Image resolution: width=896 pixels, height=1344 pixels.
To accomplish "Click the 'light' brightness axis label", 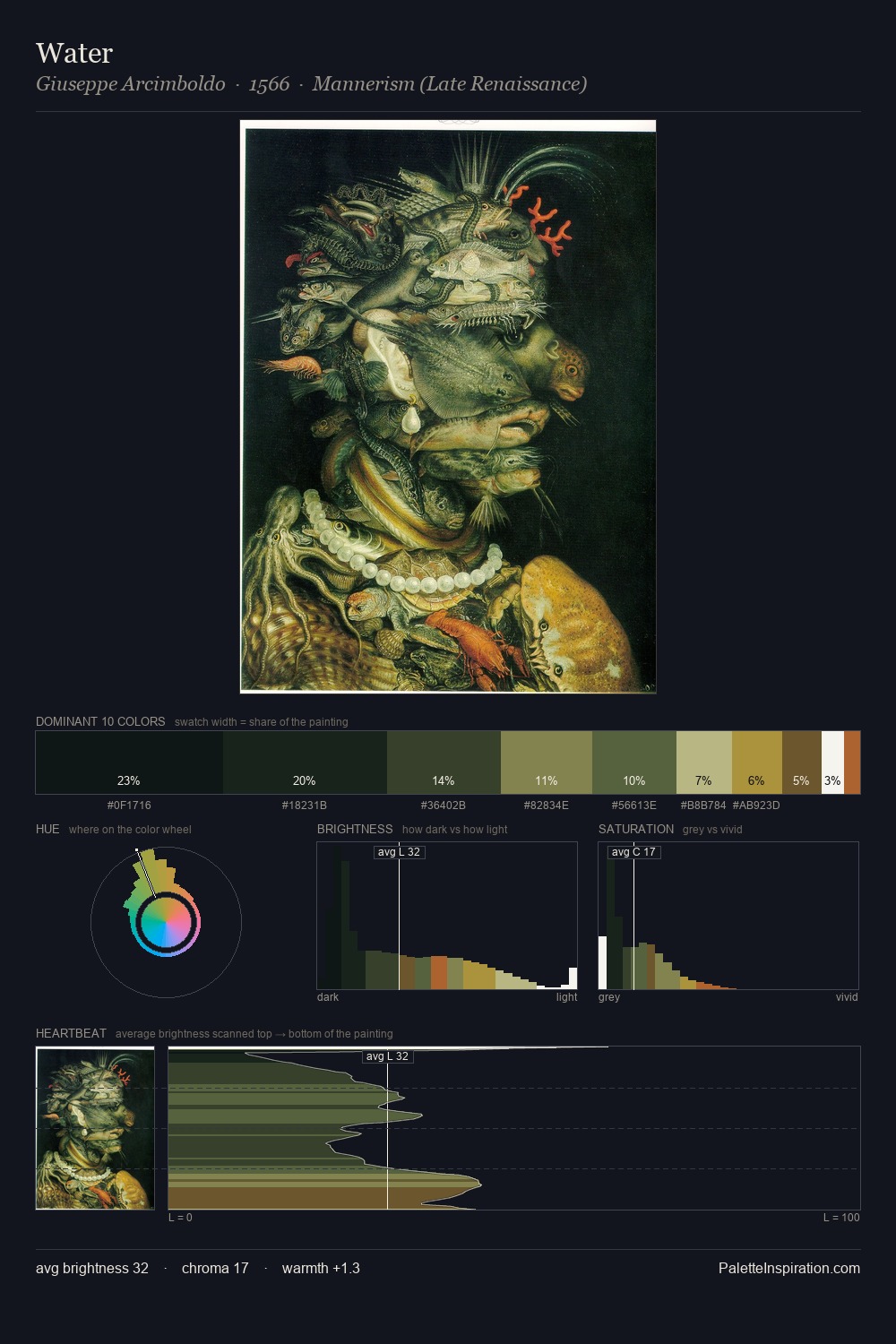I will [567, 997].
